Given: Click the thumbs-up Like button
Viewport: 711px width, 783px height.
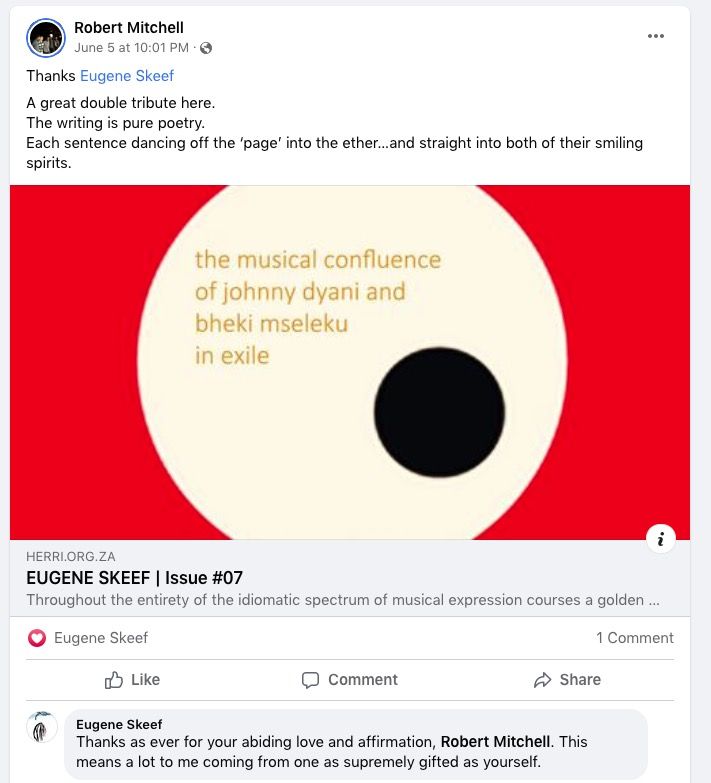Looking at the screenshot, I should pos(132,680).
